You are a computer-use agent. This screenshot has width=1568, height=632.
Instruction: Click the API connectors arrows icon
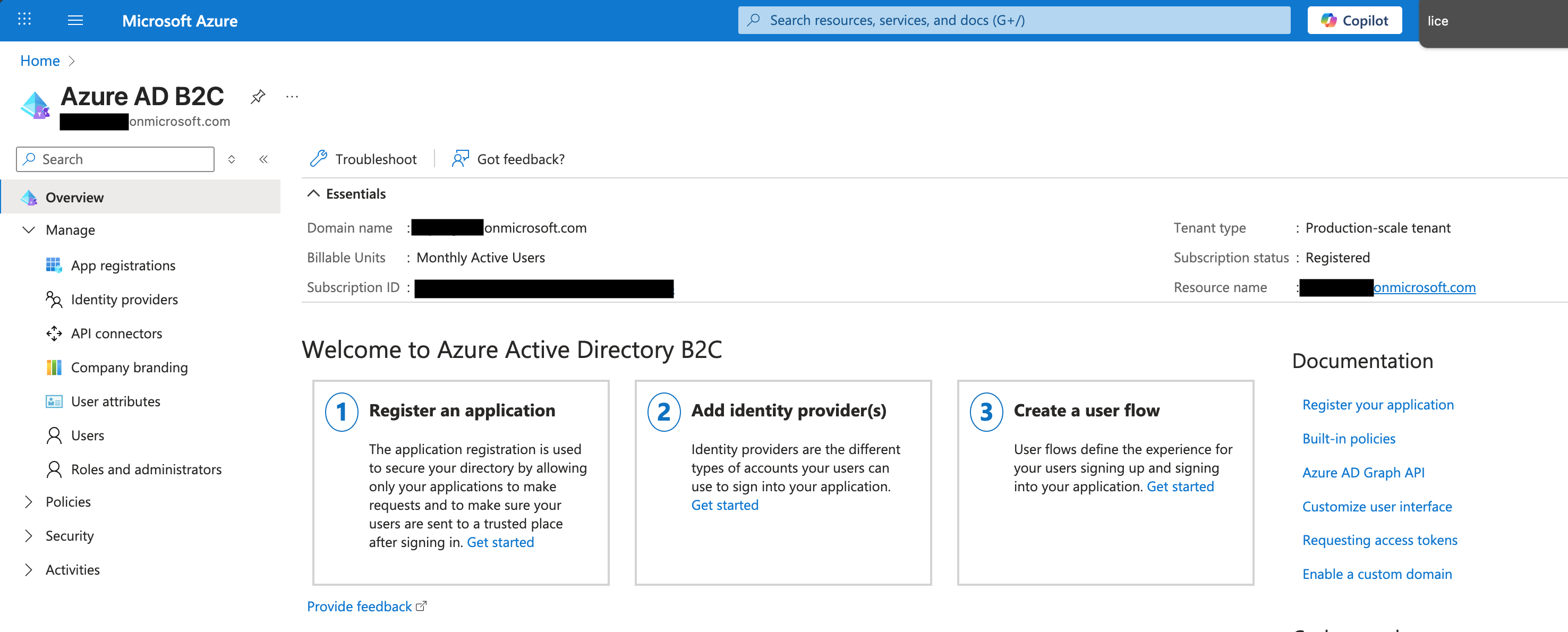click(54, 334)
